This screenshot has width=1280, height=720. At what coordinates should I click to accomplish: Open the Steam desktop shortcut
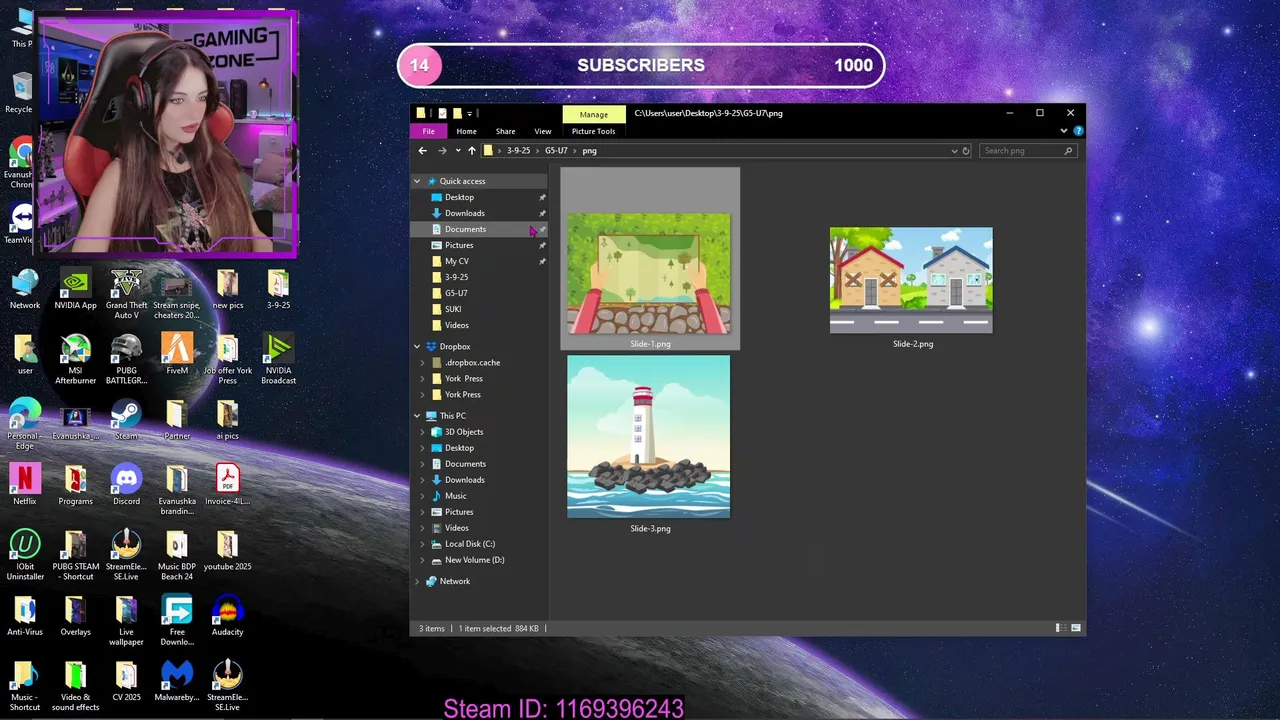point(126,420)
